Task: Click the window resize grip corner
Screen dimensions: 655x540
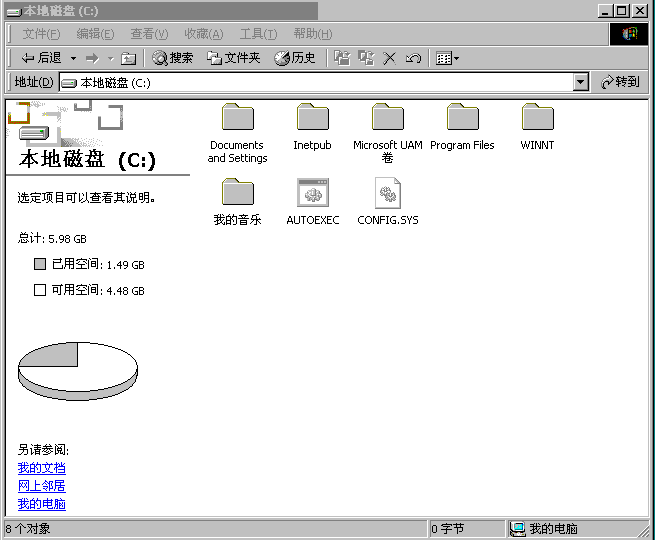Action: [643, 531]
